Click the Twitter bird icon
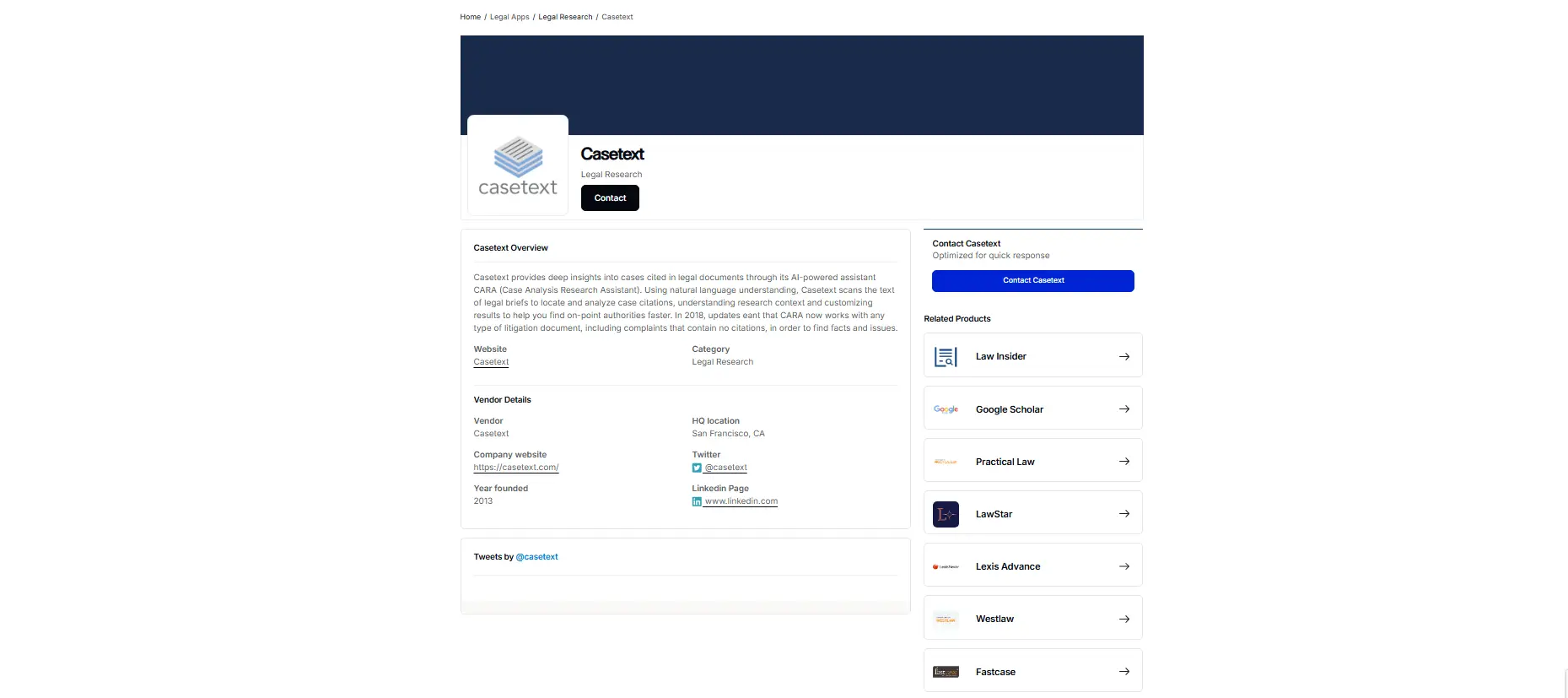 coord(697,468)
